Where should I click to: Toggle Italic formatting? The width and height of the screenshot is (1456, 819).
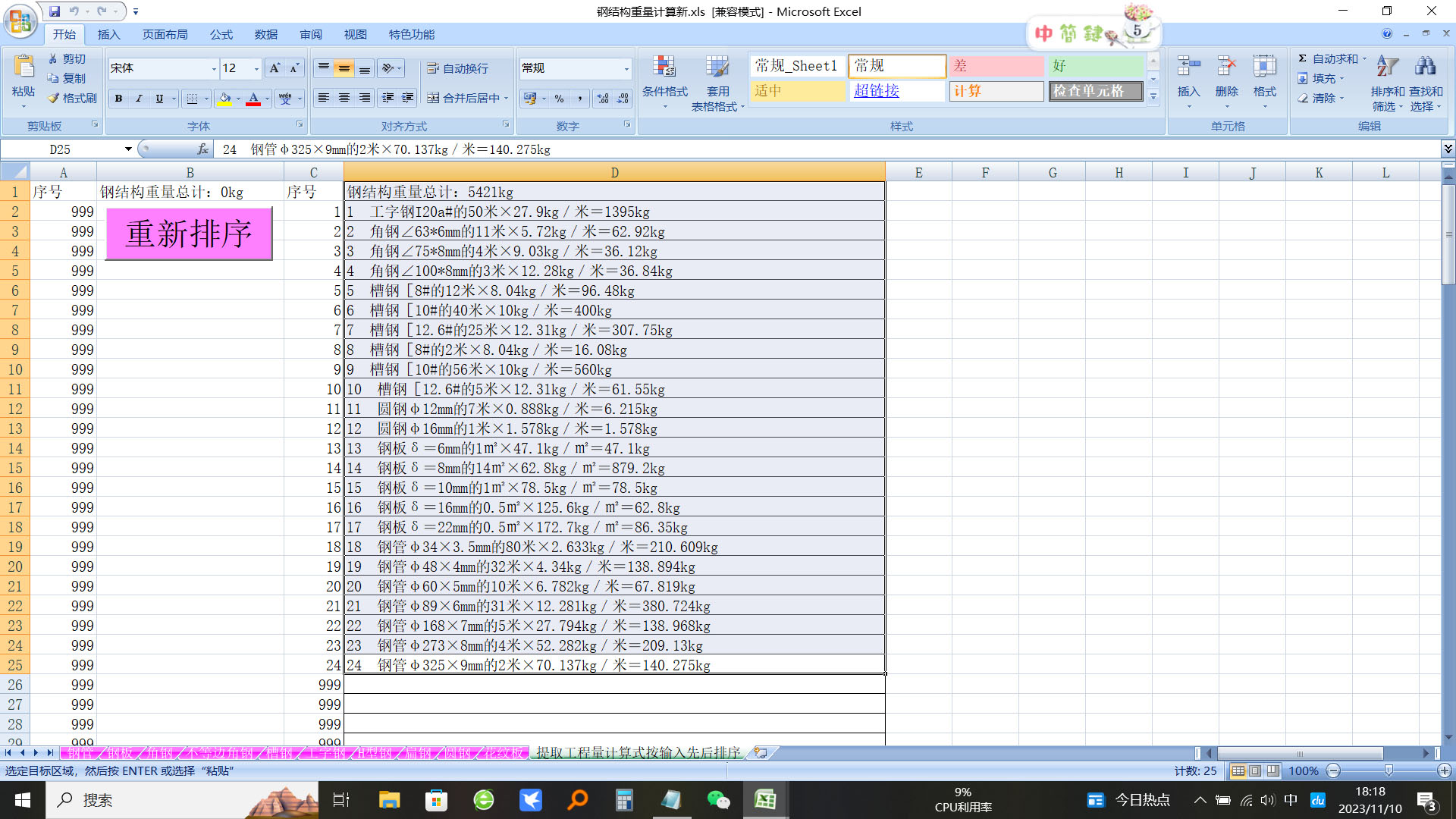pos(139,98)
